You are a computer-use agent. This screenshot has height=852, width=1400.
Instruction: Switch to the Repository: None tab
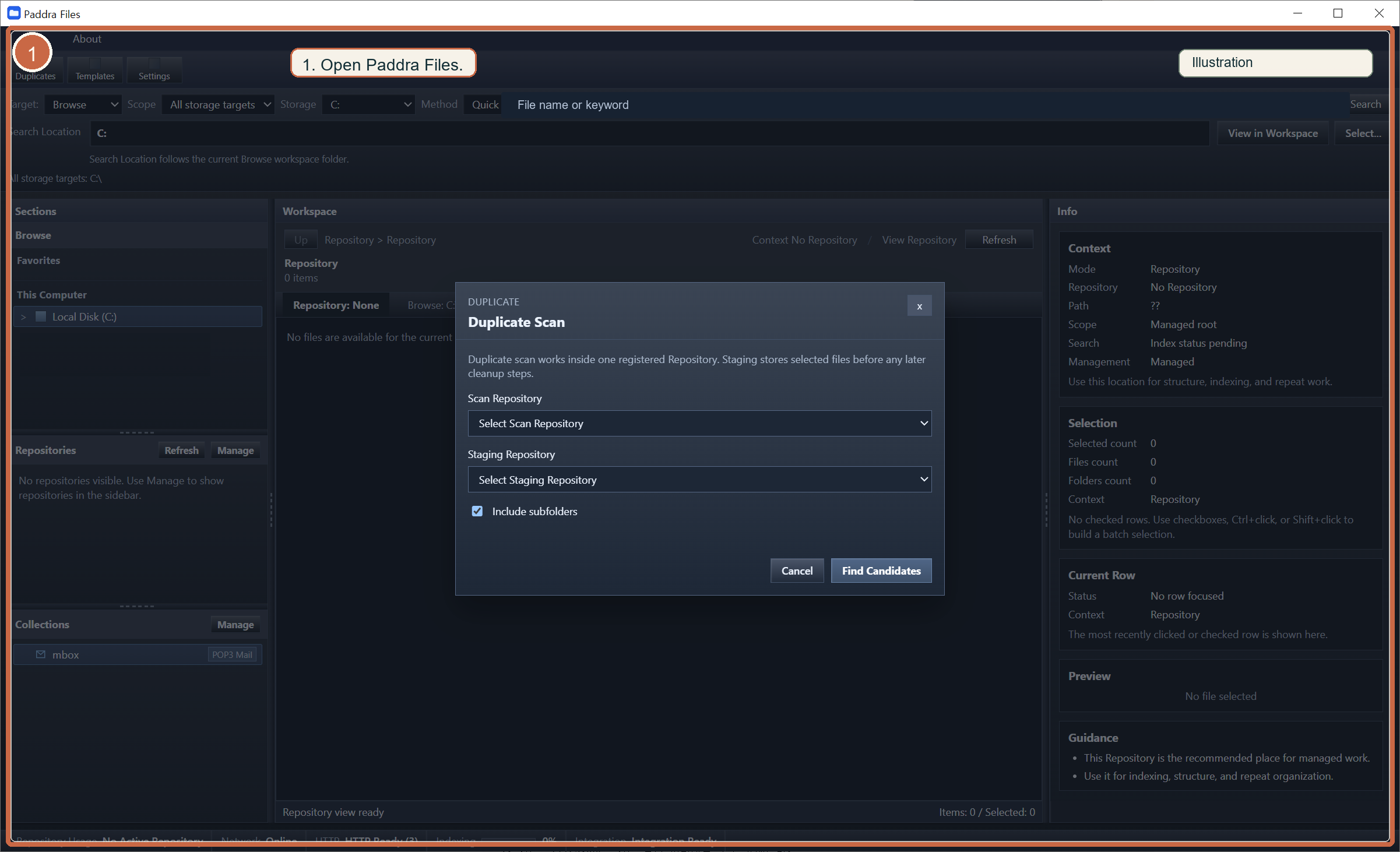click(336, 305)
